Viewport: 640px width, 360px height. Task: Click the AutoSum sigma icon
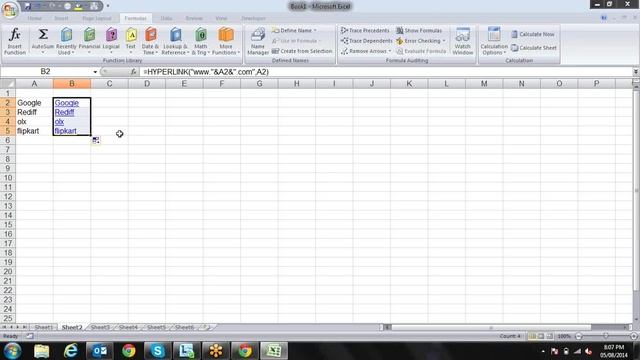pos(43,34)
